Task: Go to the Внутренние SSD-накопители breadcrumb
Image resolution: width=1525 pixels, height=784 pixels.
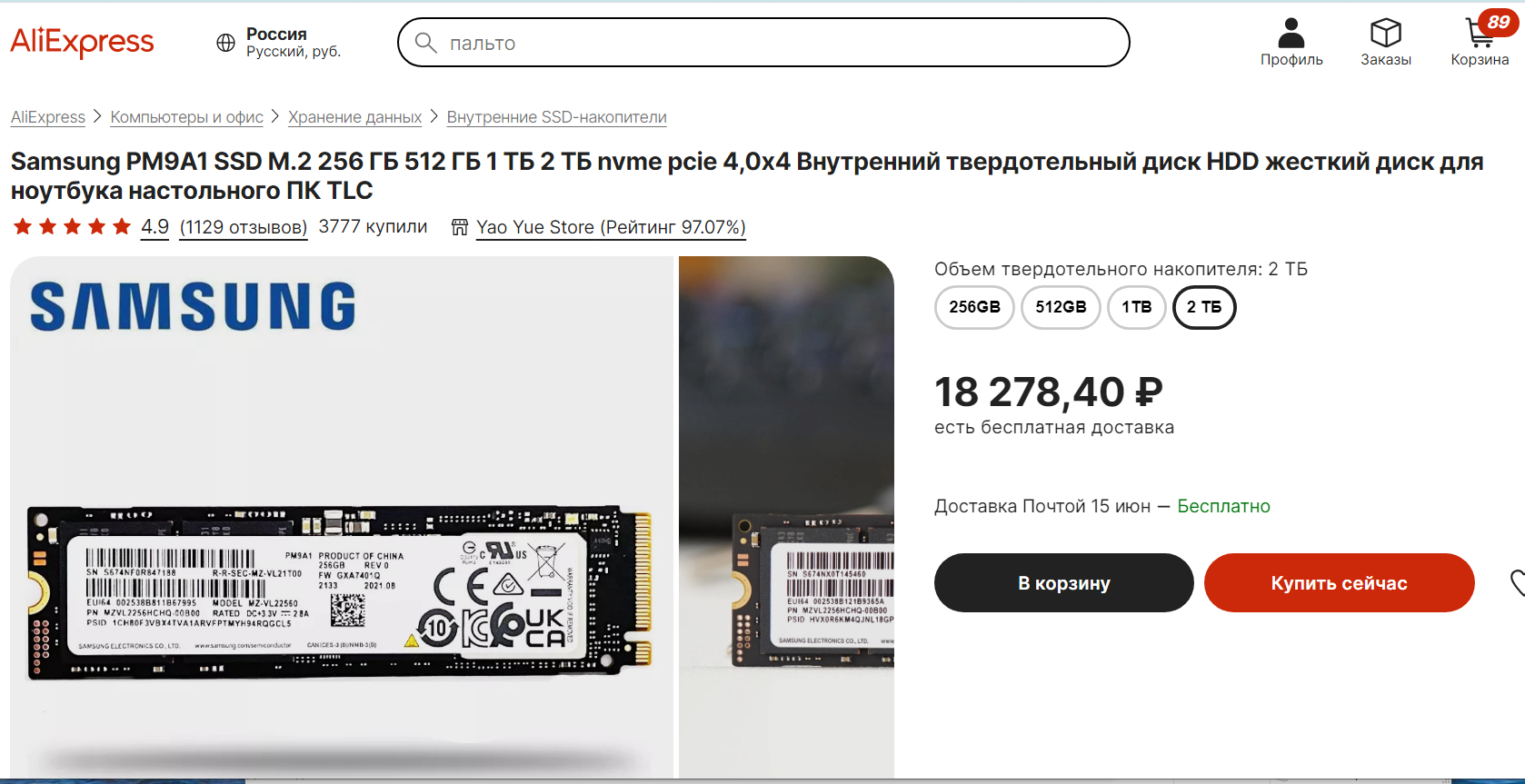Action: click(x=556, y=117)
